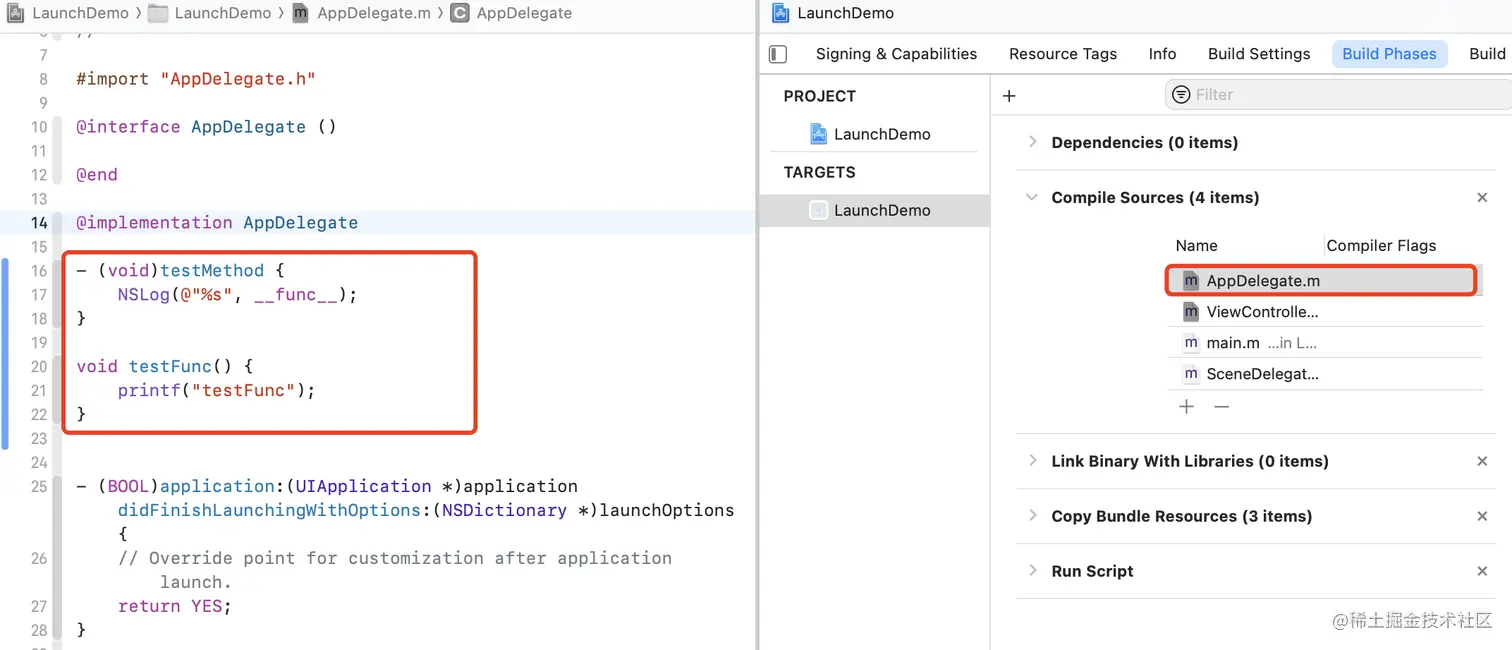Click the return YES; statement

point(175,606)
